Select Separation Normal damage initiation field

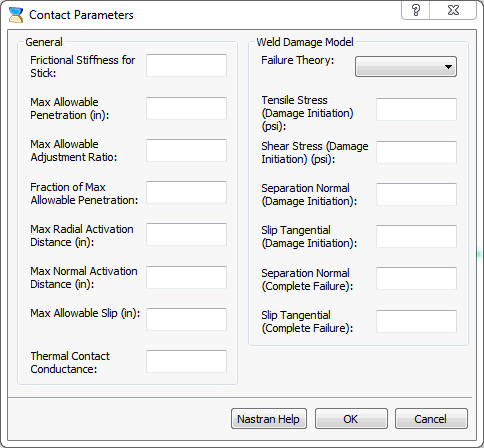pos(416,194)
